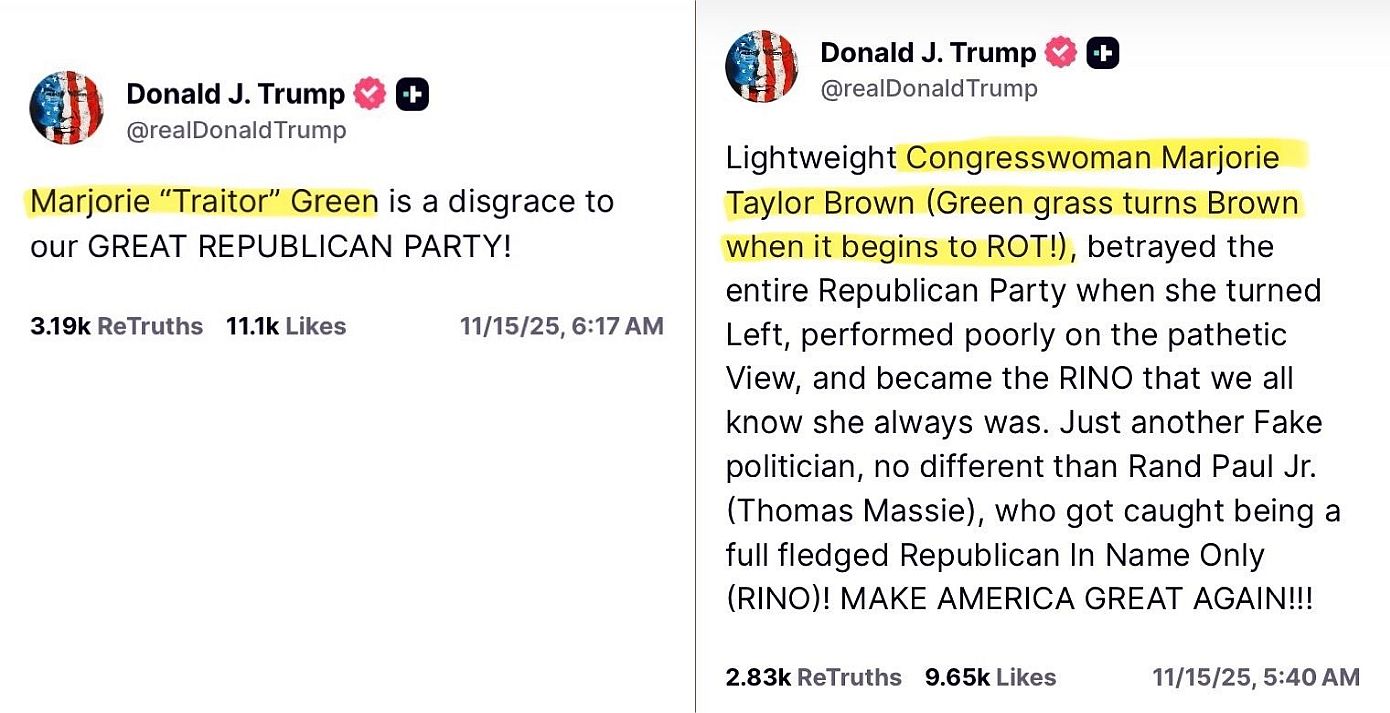The image size is (1390, 713).
Task: View the 2.83k ReTruths list
Action: tap(813, 678)
